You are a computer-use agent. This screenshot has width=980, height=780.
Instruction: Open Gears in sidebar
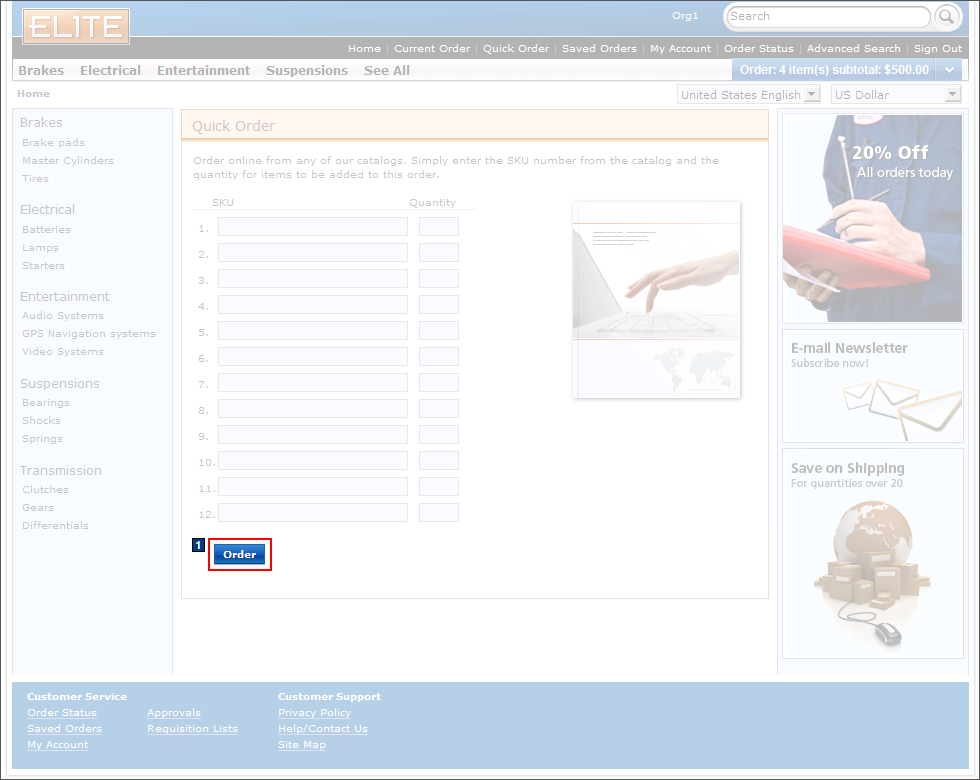(38, 508)
